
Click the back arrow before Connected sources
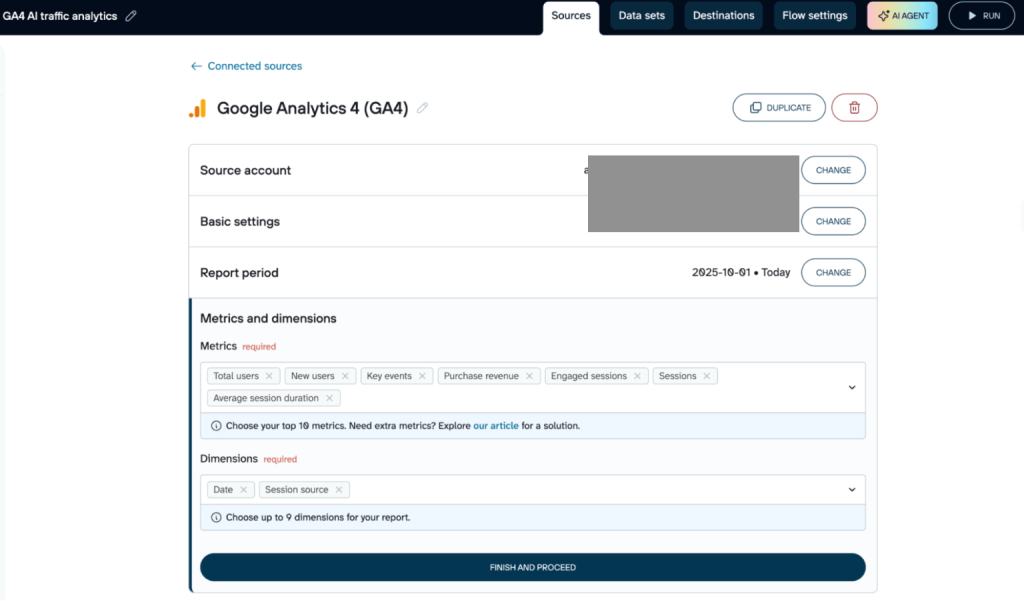196,65
